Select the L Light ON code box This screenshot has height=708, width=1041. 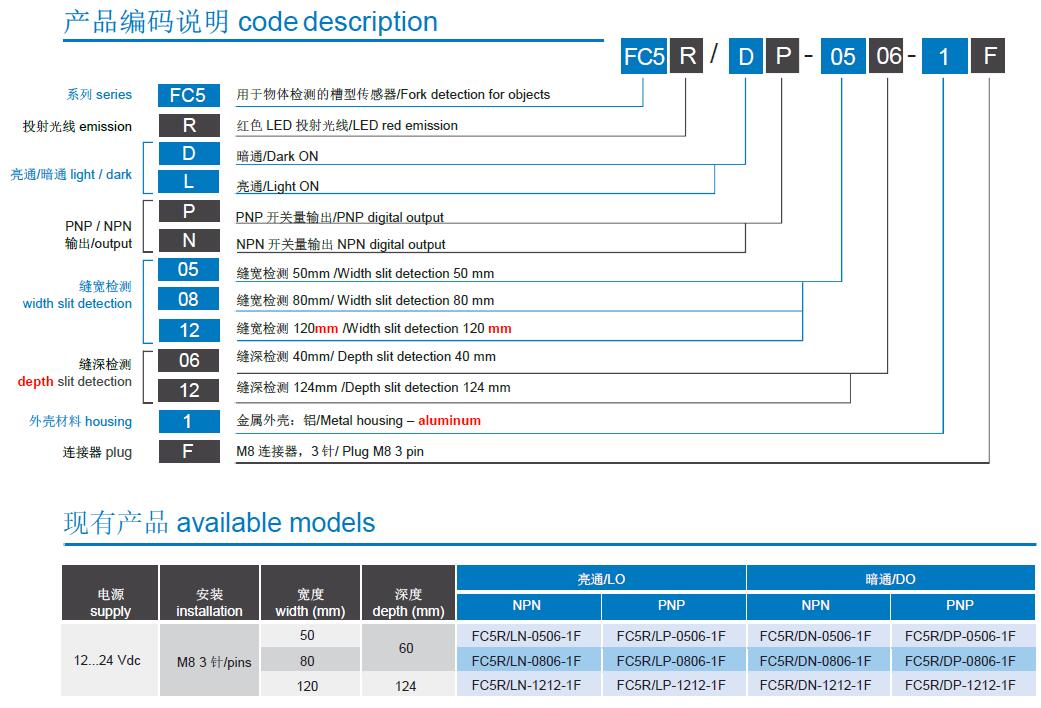tap(188, 182)
